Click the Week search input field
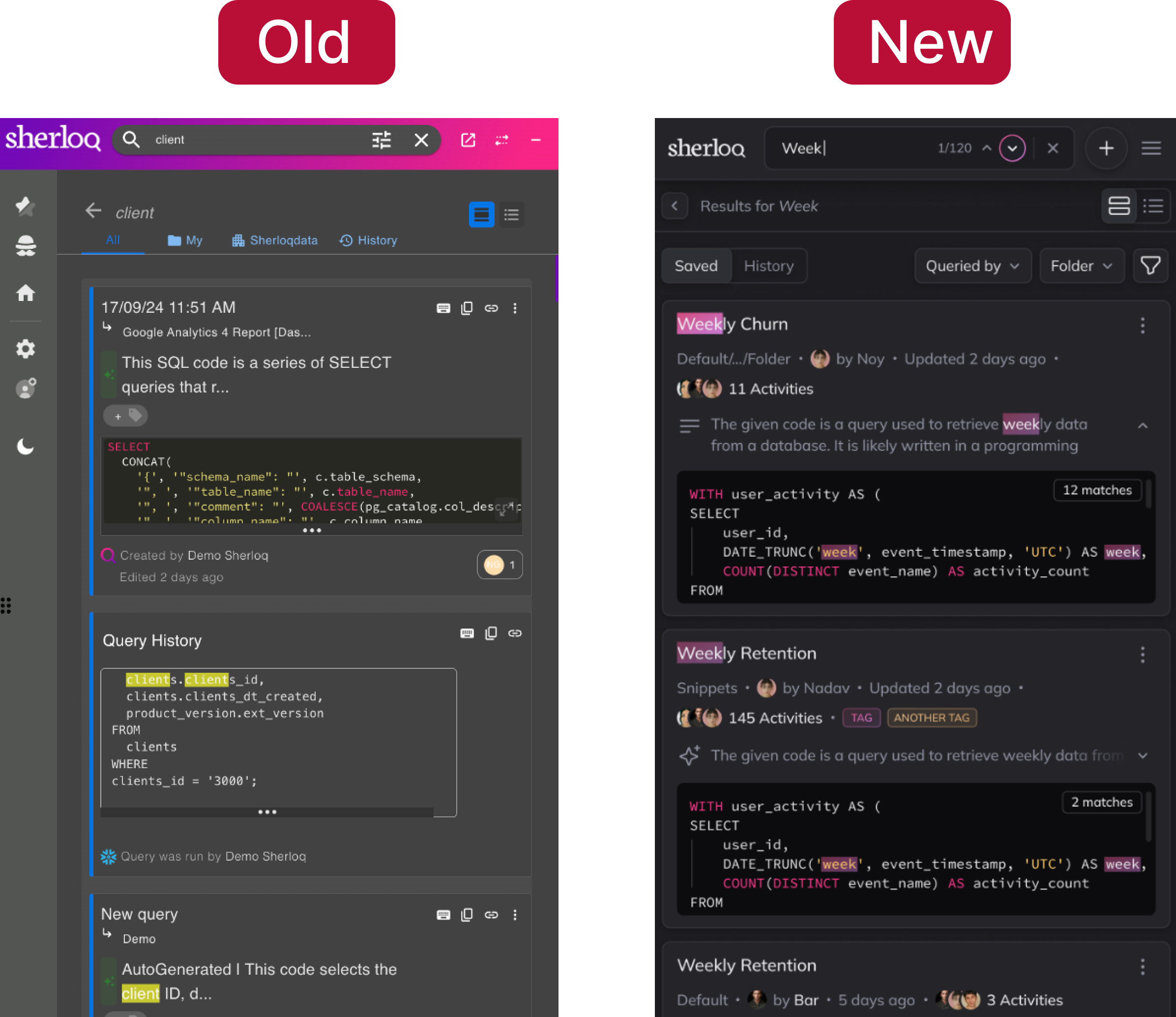Screen dimensions: 1176x1017 click(852, 149)
